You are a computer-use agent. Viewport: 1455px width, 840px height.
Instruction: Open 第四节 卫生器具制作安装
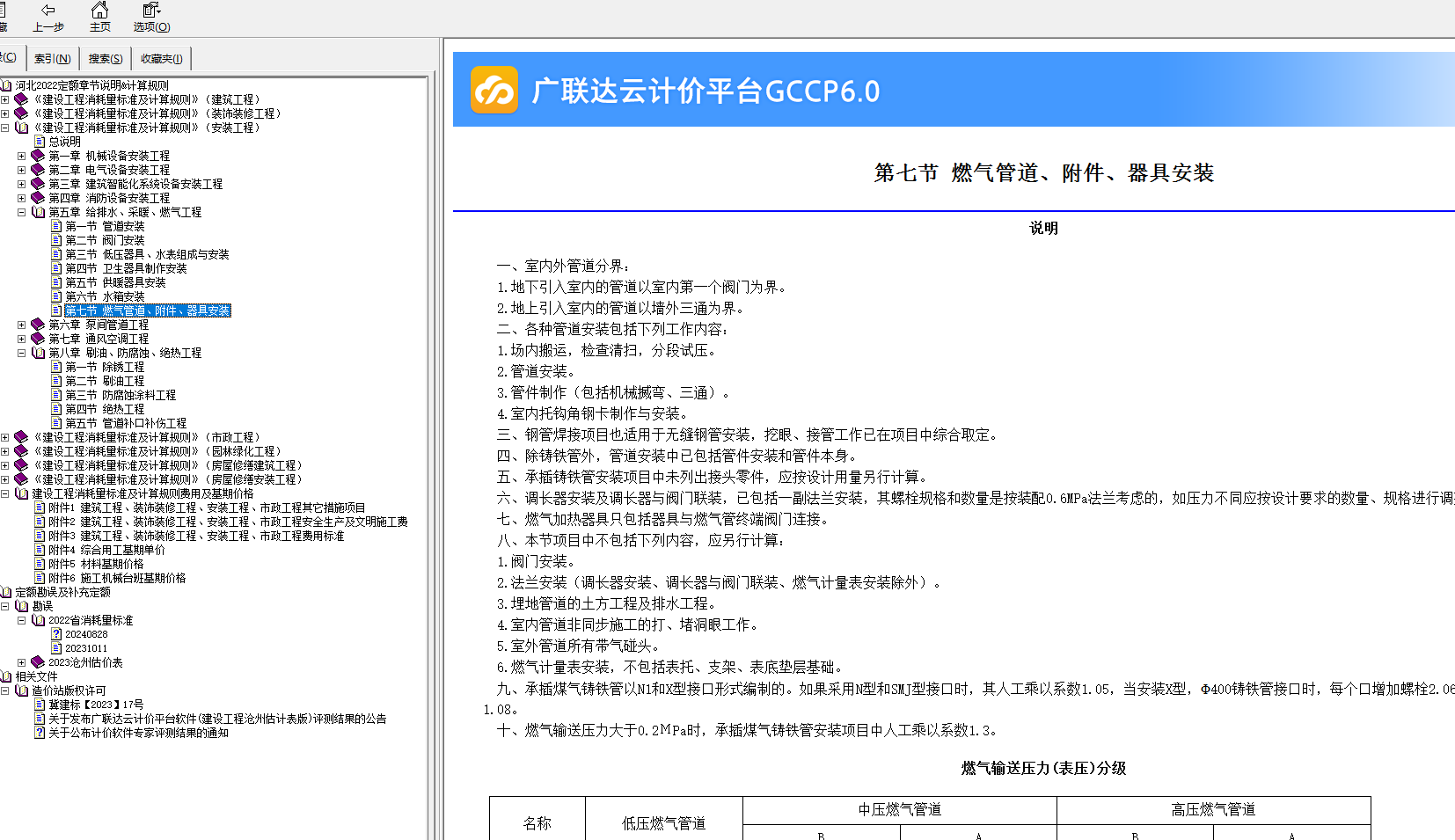(126, 268)
